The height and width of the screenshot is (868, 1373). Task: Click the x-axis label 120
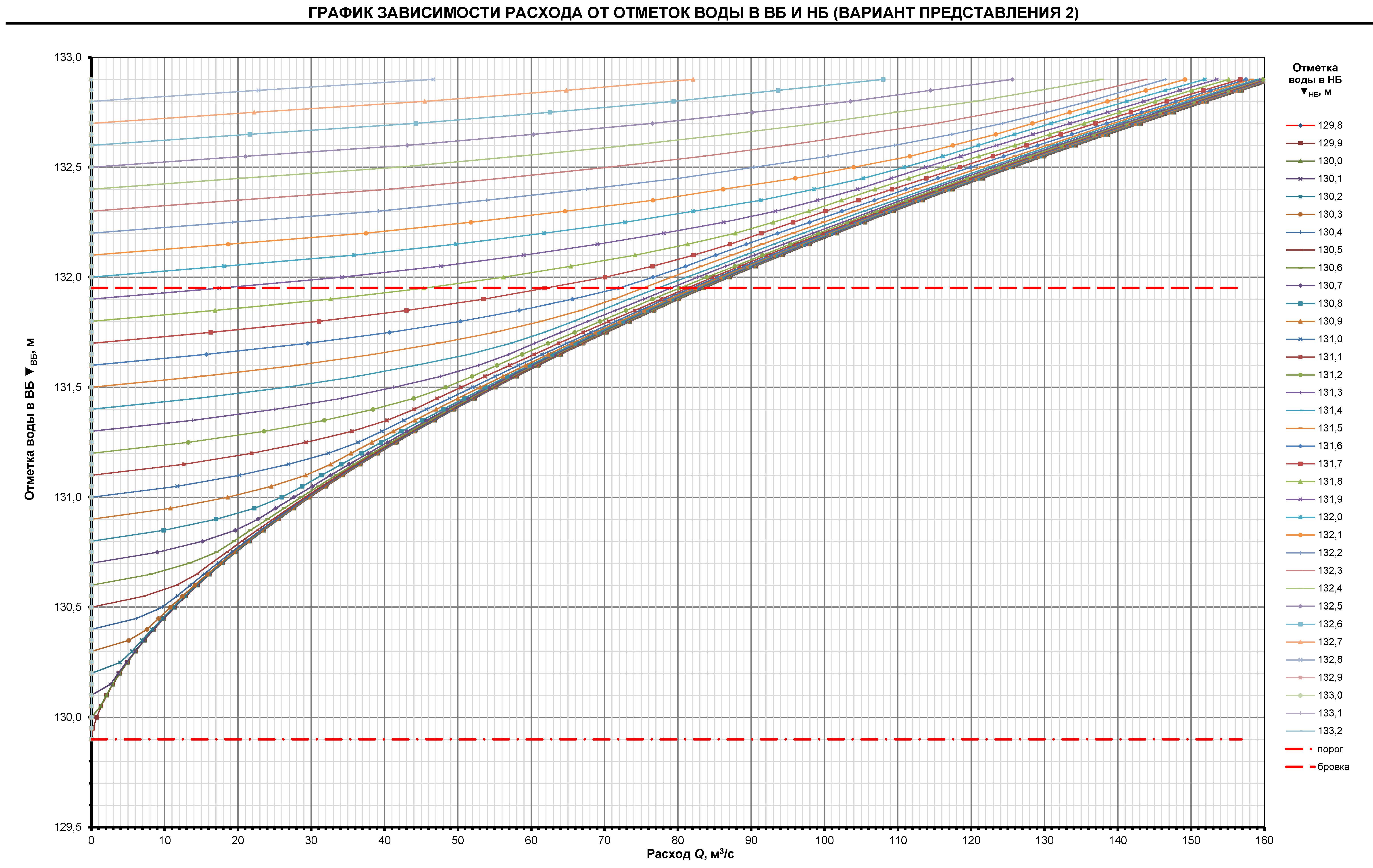tap(971, 840)
